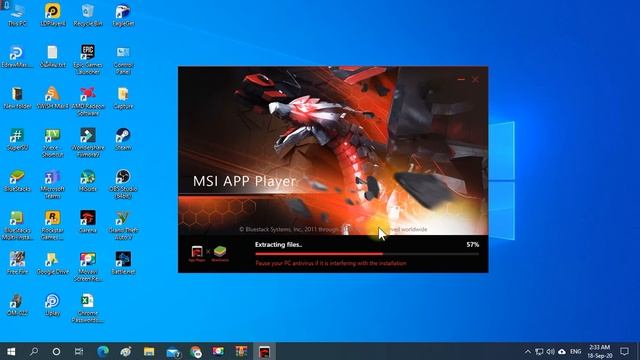This screenshot has height=360, width=640.
Task: Launch the Uplay desktop shortcut
Action: coord(53,305)
